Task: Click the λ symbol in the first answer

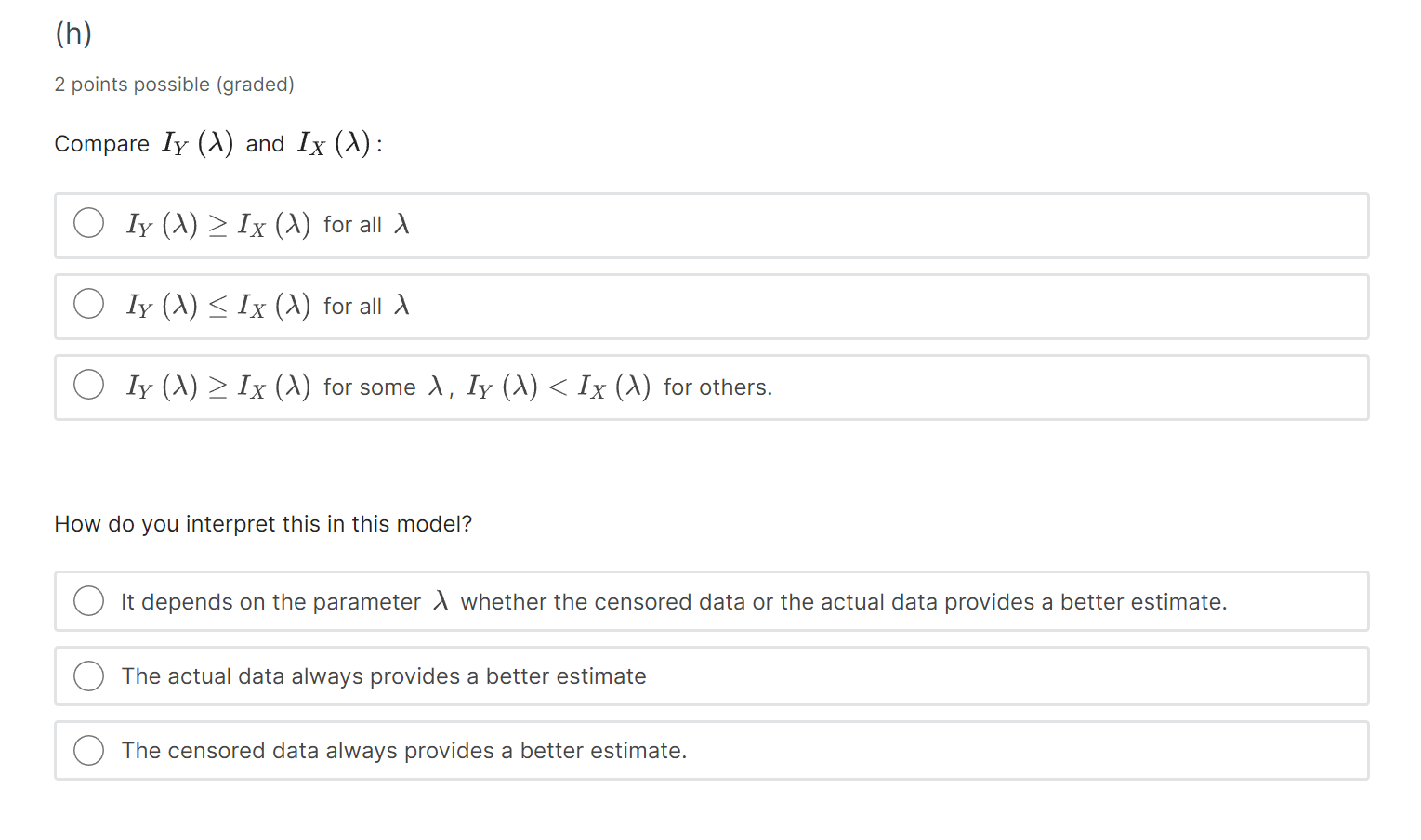Action: coord(402,224)
